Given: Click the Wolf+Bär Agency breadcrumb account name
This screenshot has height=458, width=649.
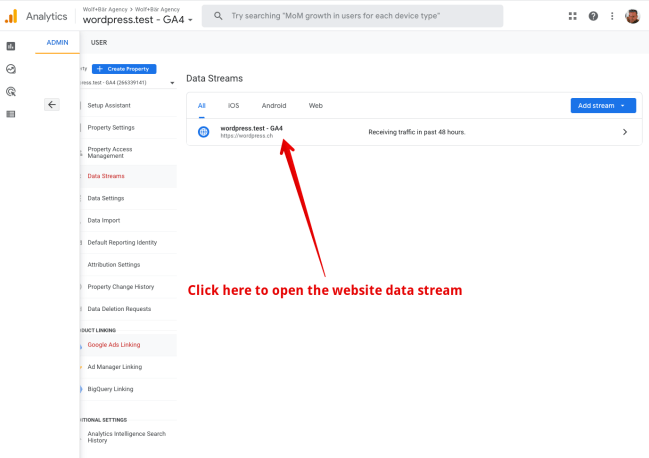Looking at the screenshot, I should (x=105, y=9).
